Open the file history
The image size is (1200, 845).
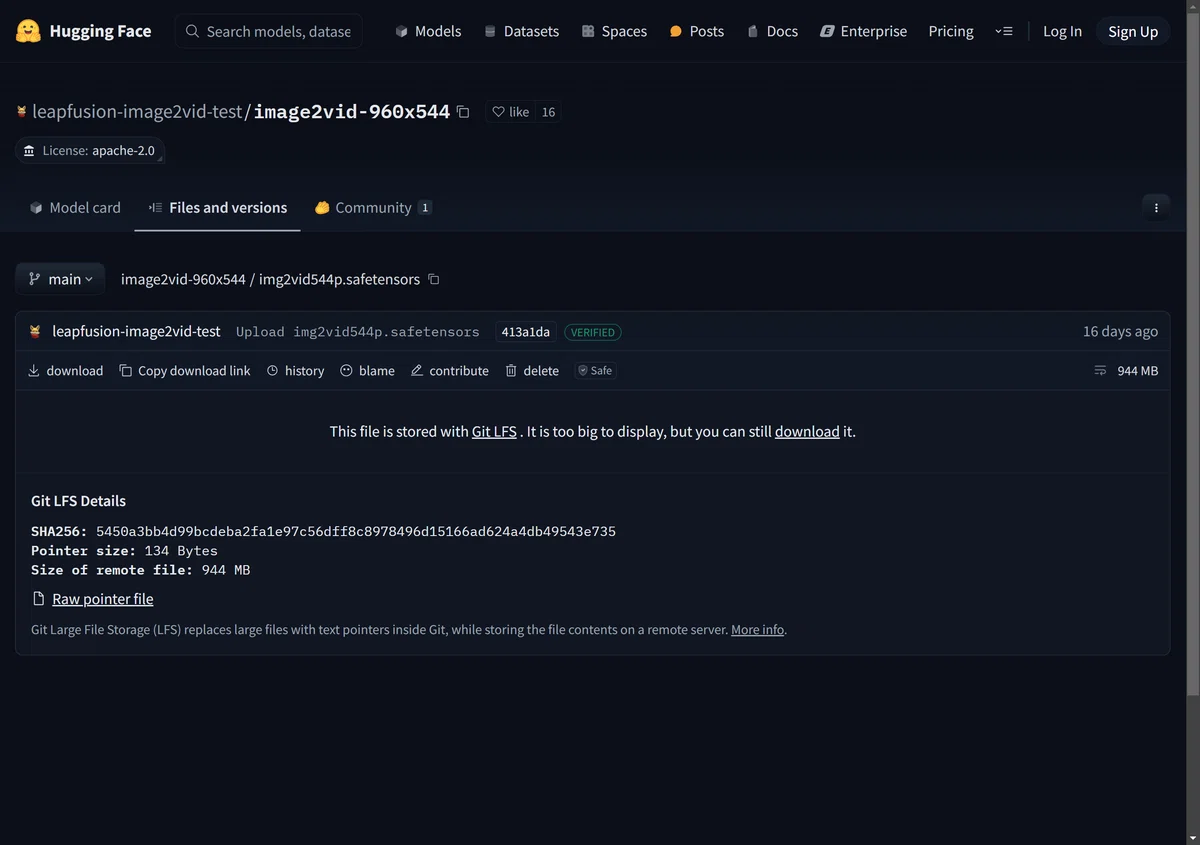(296, 370)
